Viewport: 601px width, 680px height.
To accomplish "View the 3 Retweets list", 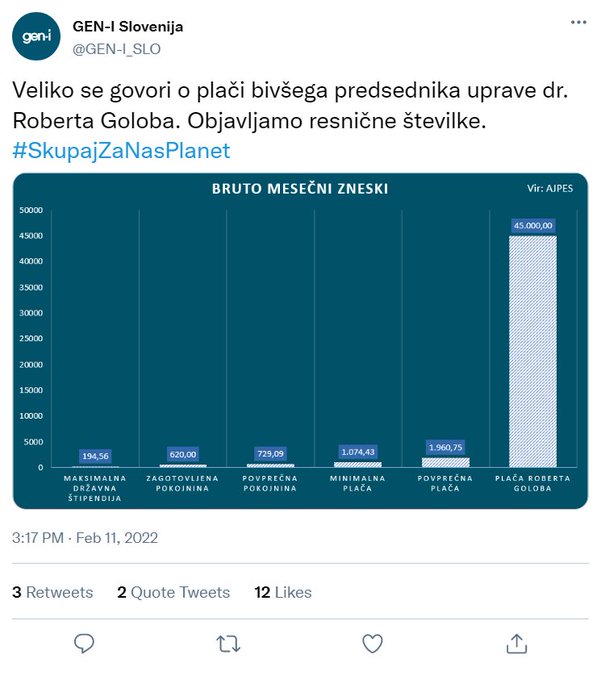I will [x=52, y=592].
